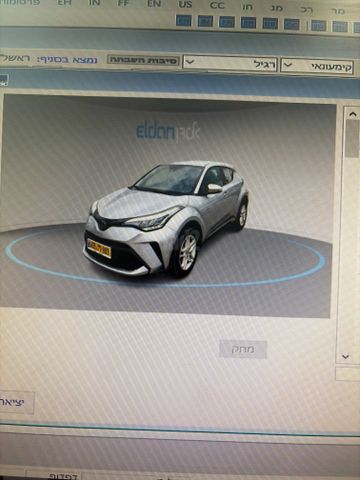Click the toolbar icon directly below מנ
Image resolution: width=360 pixels, height=480 pixels.
click(x=270, y=23)
